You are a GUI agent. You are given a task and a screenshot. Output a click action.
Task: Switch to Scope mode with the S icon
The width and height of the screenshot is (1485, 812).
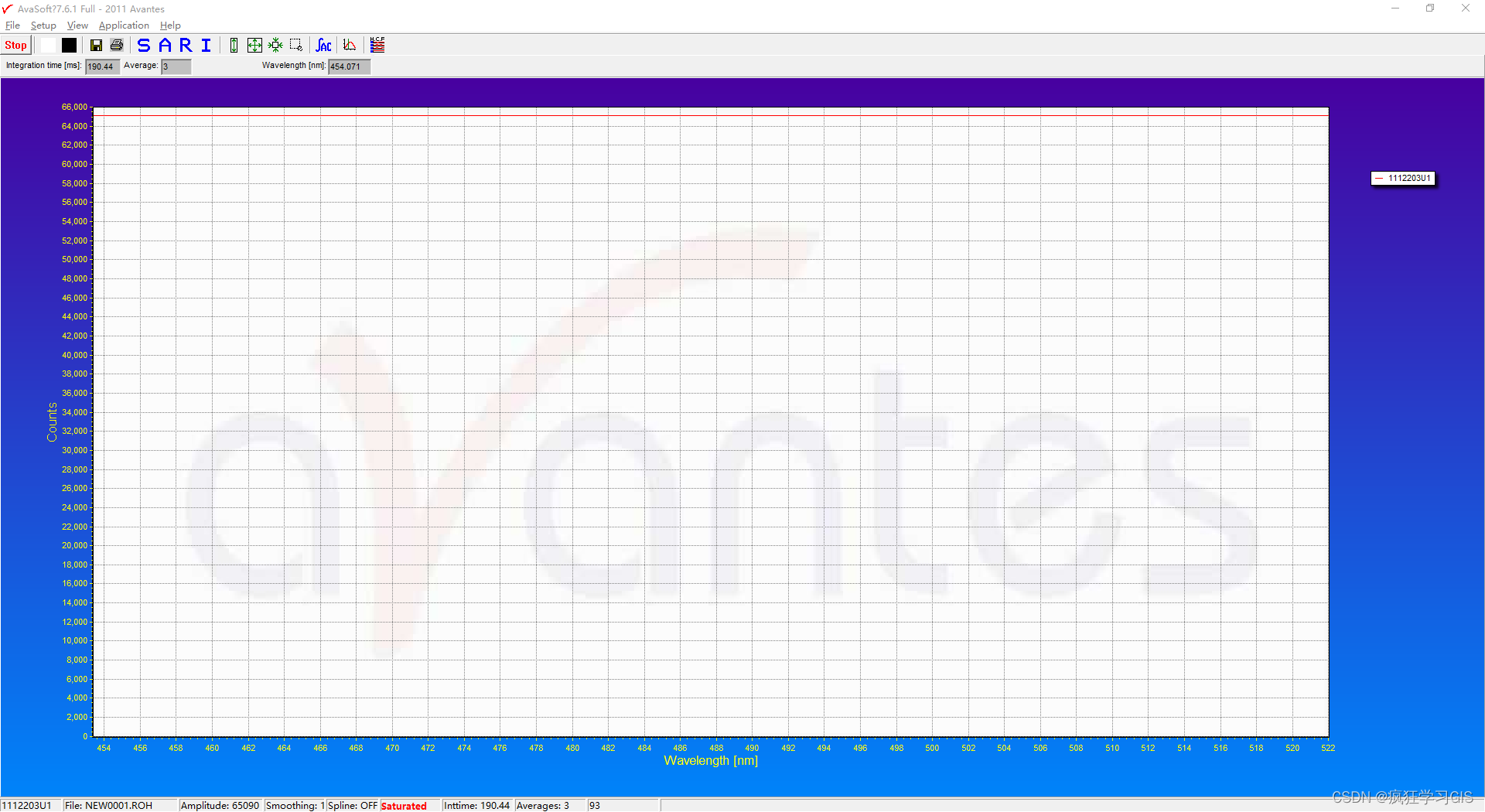point(144,46)
